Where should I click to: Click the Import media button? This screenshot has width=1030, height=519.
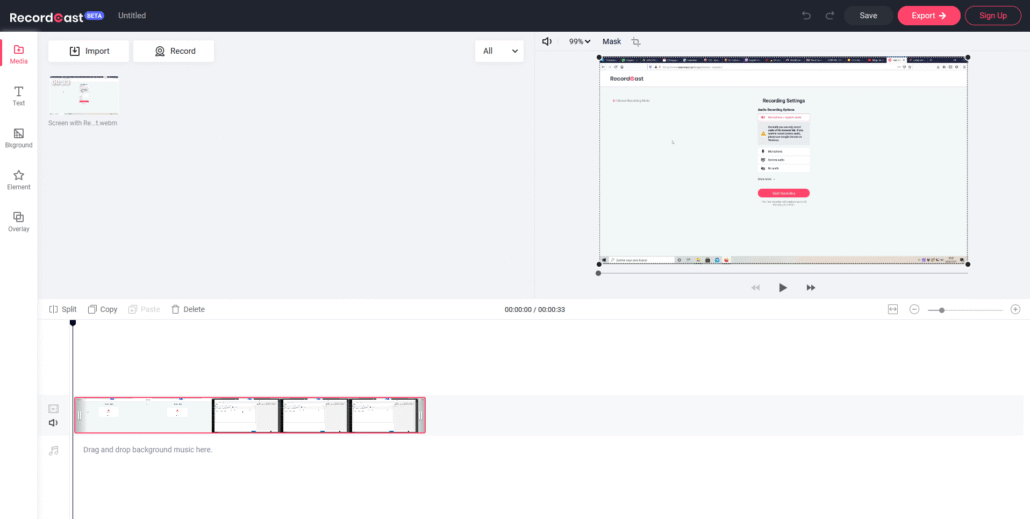(x=89, y=51)
